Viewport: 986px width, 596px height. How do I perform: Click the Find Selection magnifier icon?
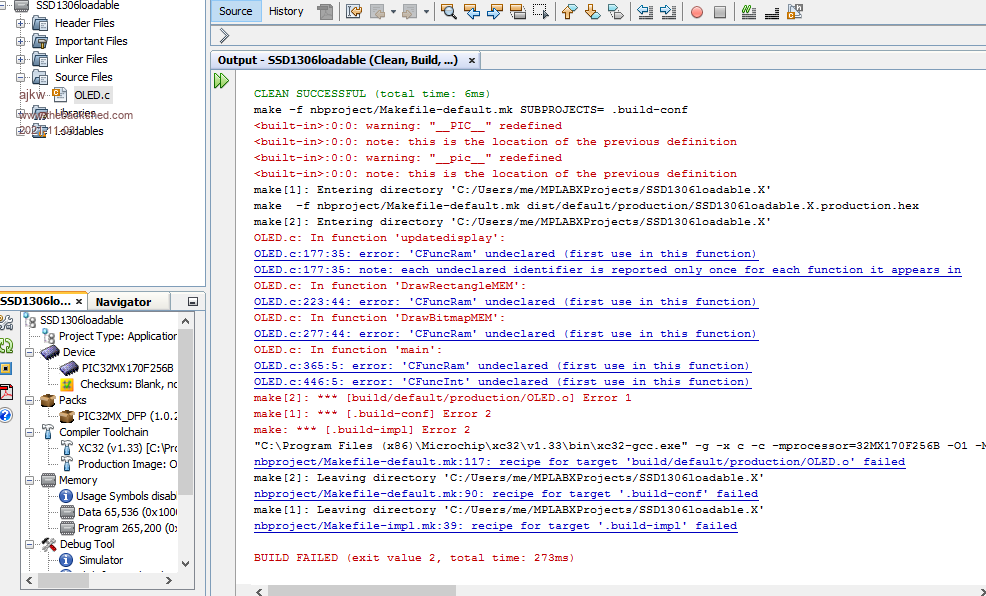pos(448,12)
